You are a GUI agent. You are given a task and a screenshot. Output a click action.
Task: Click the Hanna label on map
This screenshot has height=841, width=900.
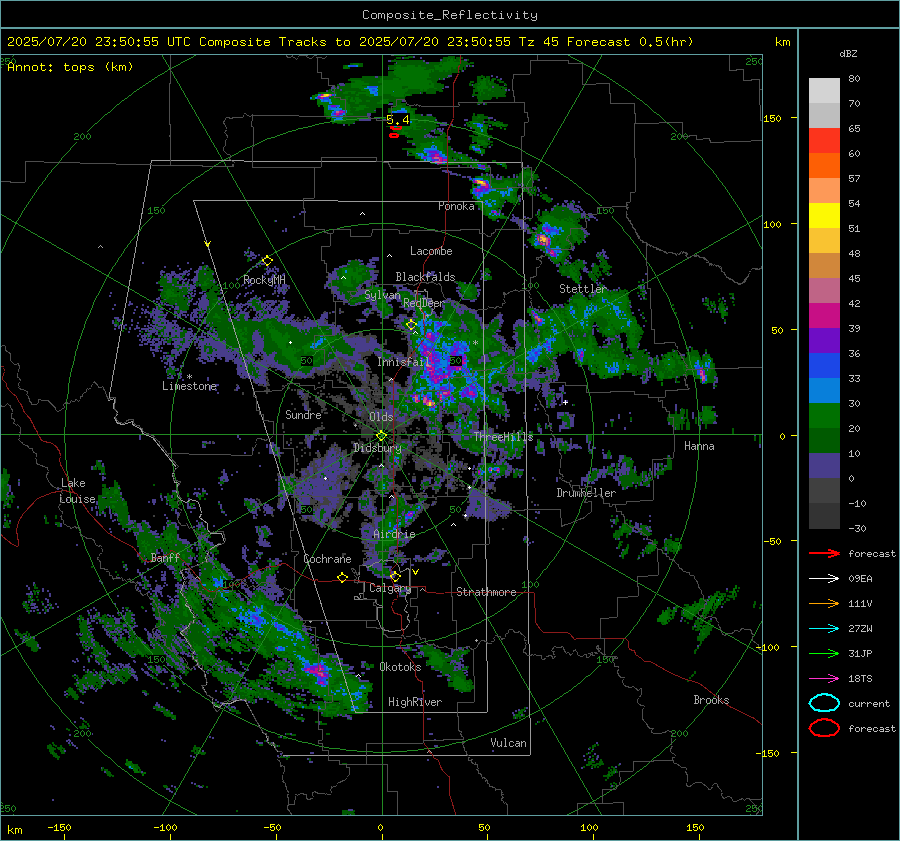699,446
